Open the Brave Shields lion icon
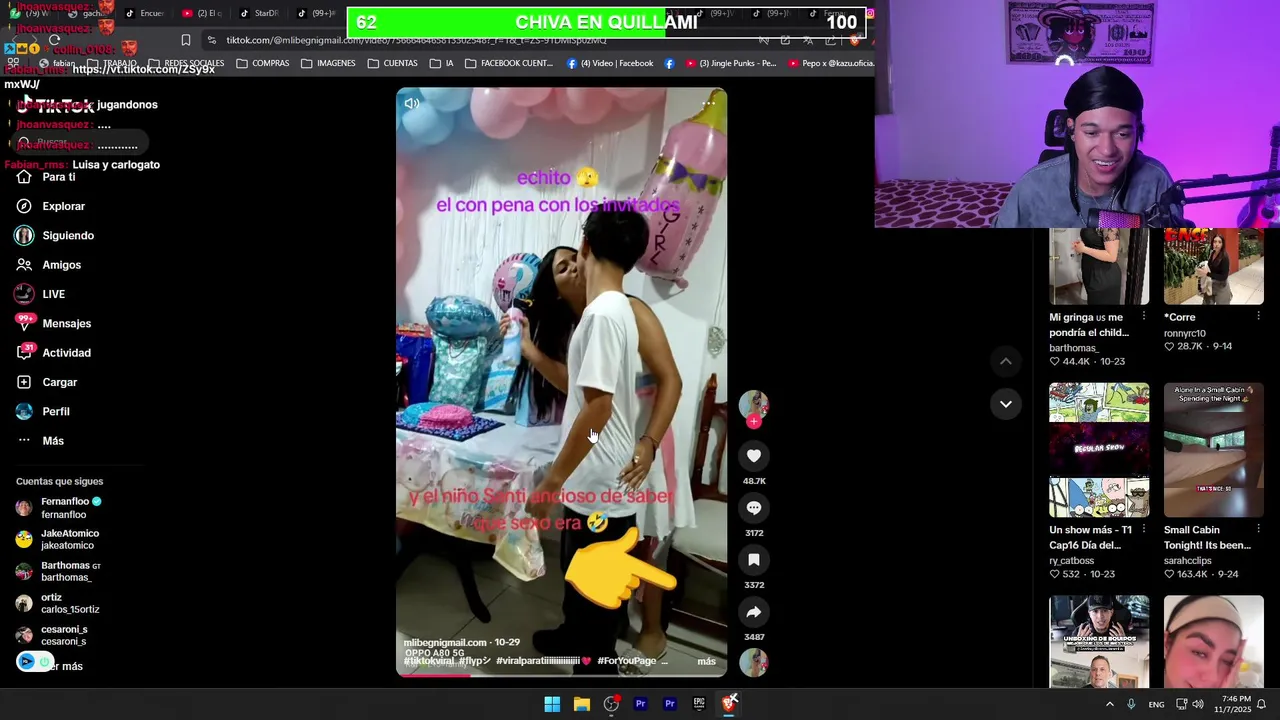 [854, 40]
